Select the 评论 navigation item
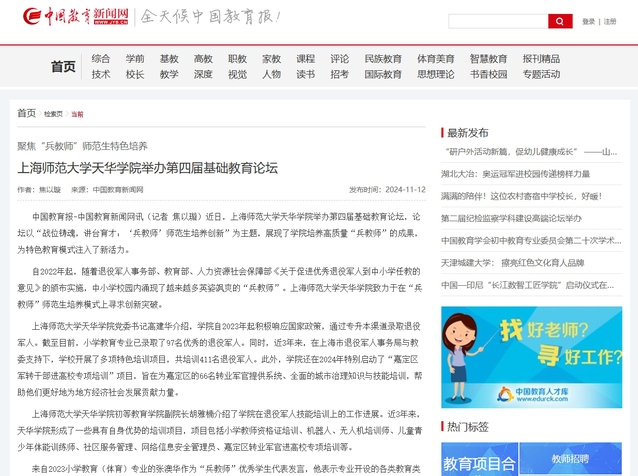The image size is (638, 476). (340, 59)
